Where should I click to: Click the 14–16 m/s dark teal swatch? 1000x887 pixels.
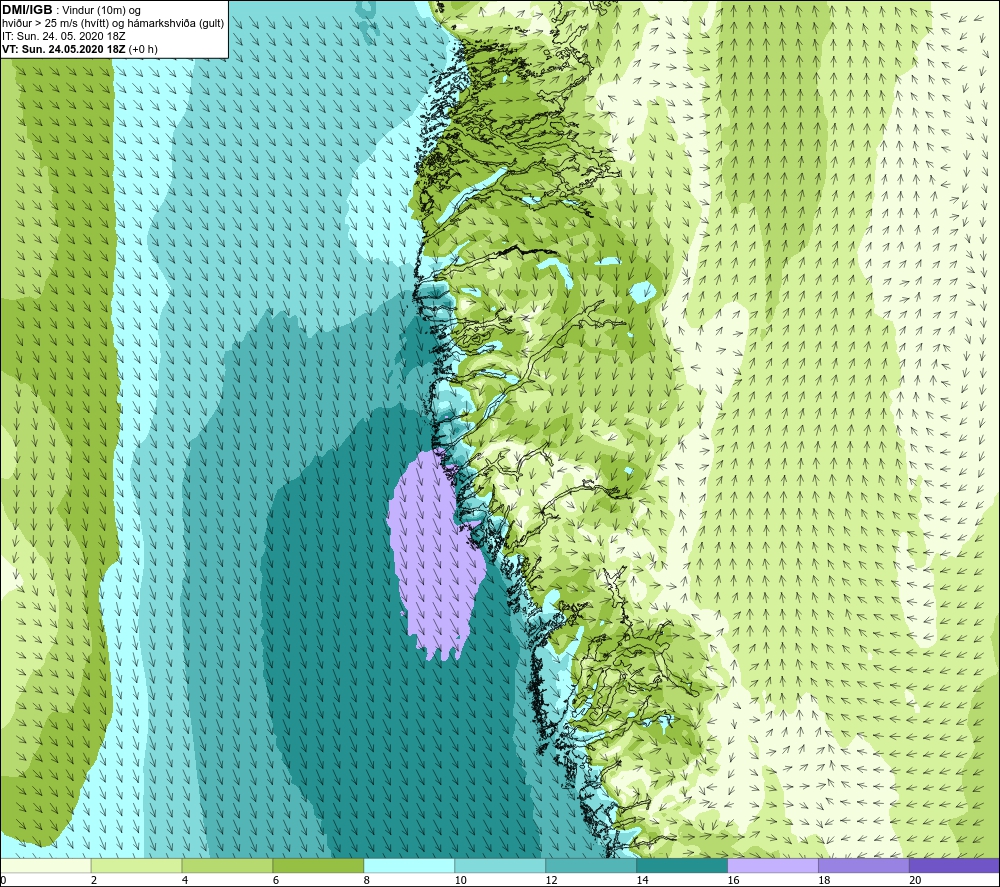[682, 865]
